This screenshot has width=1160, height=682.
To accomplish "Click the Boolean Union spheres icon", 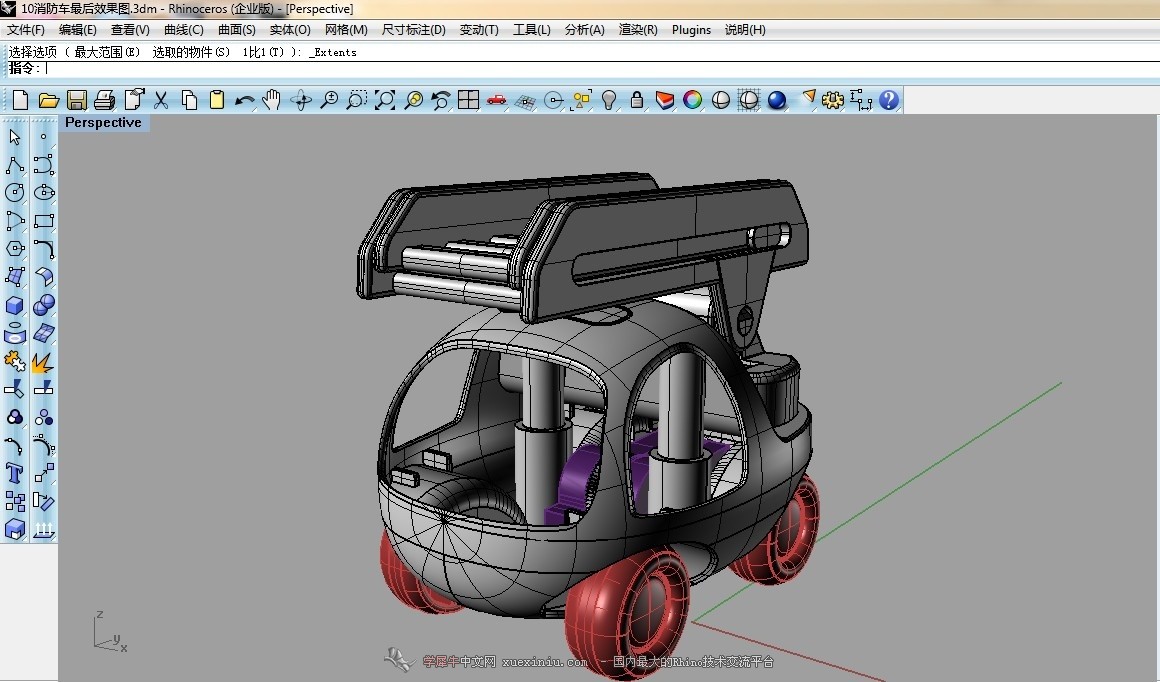I will click(44, 305).
